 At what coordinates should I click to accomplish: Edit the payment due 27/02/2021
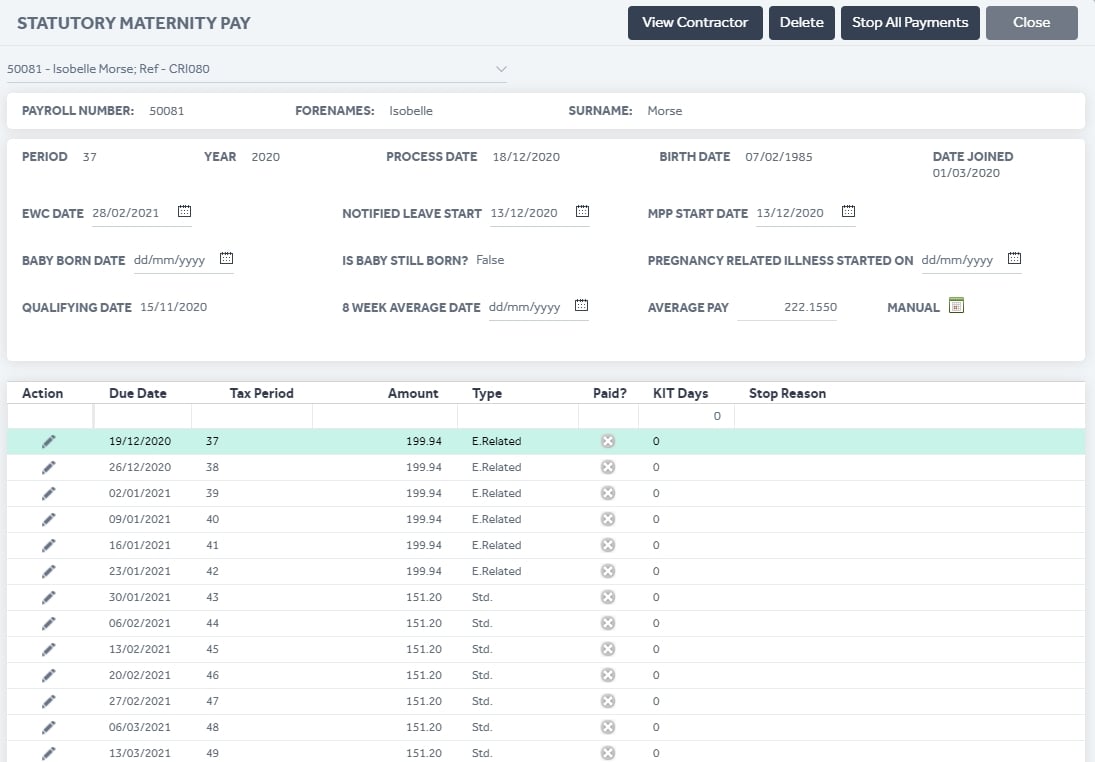[48, 701]
